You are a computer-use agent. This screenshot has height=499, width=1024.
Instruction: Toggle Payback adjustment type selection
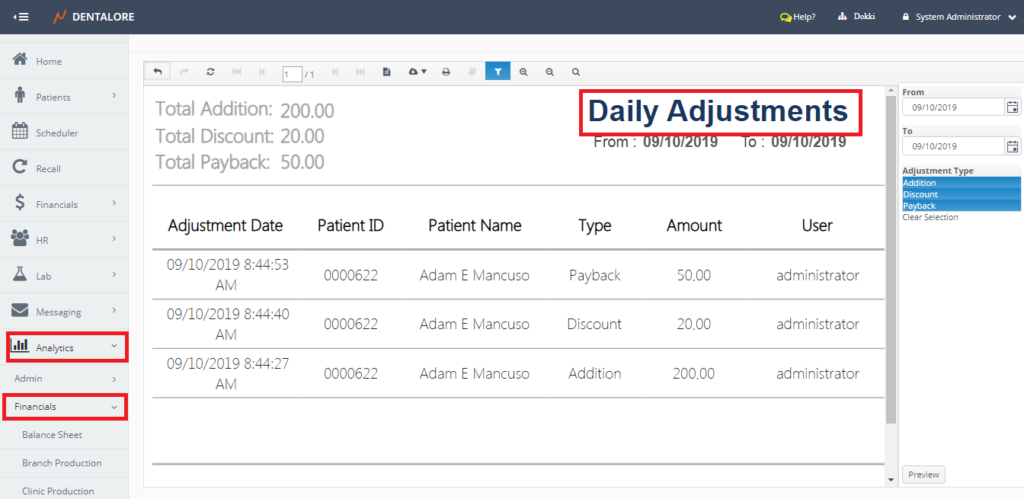click(x=960, y=205)
